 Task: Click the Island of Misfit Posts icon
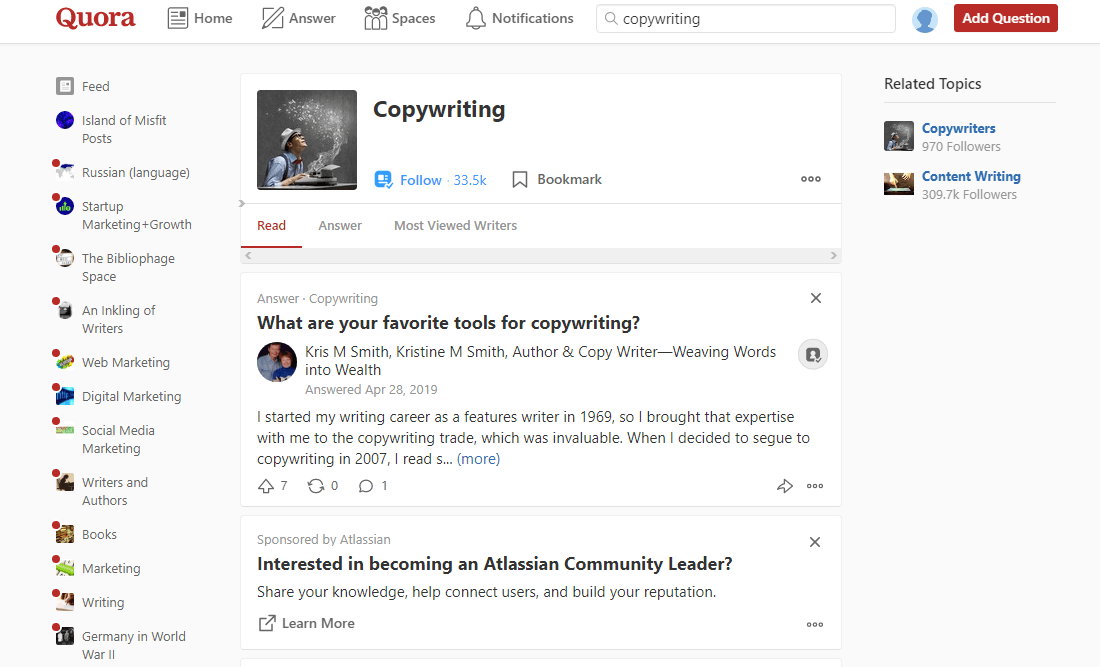pyautogui.click(x=65, y=120)
